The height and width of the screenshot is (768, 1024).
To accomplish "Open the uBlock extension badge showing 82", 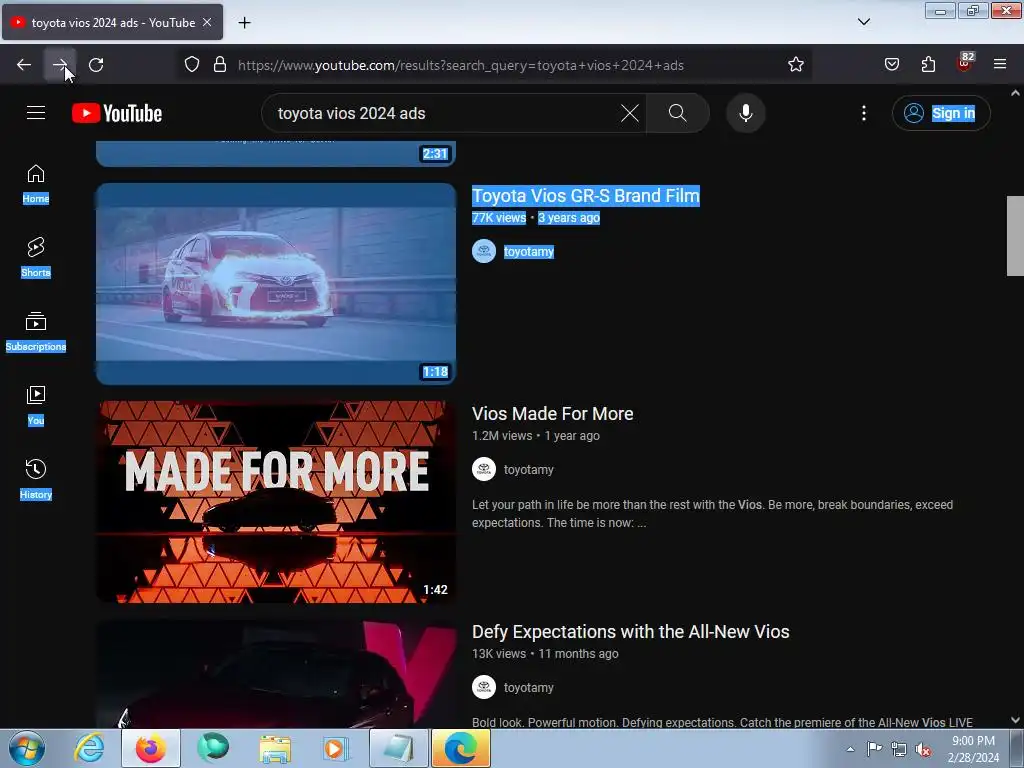I will pos(965,63).
